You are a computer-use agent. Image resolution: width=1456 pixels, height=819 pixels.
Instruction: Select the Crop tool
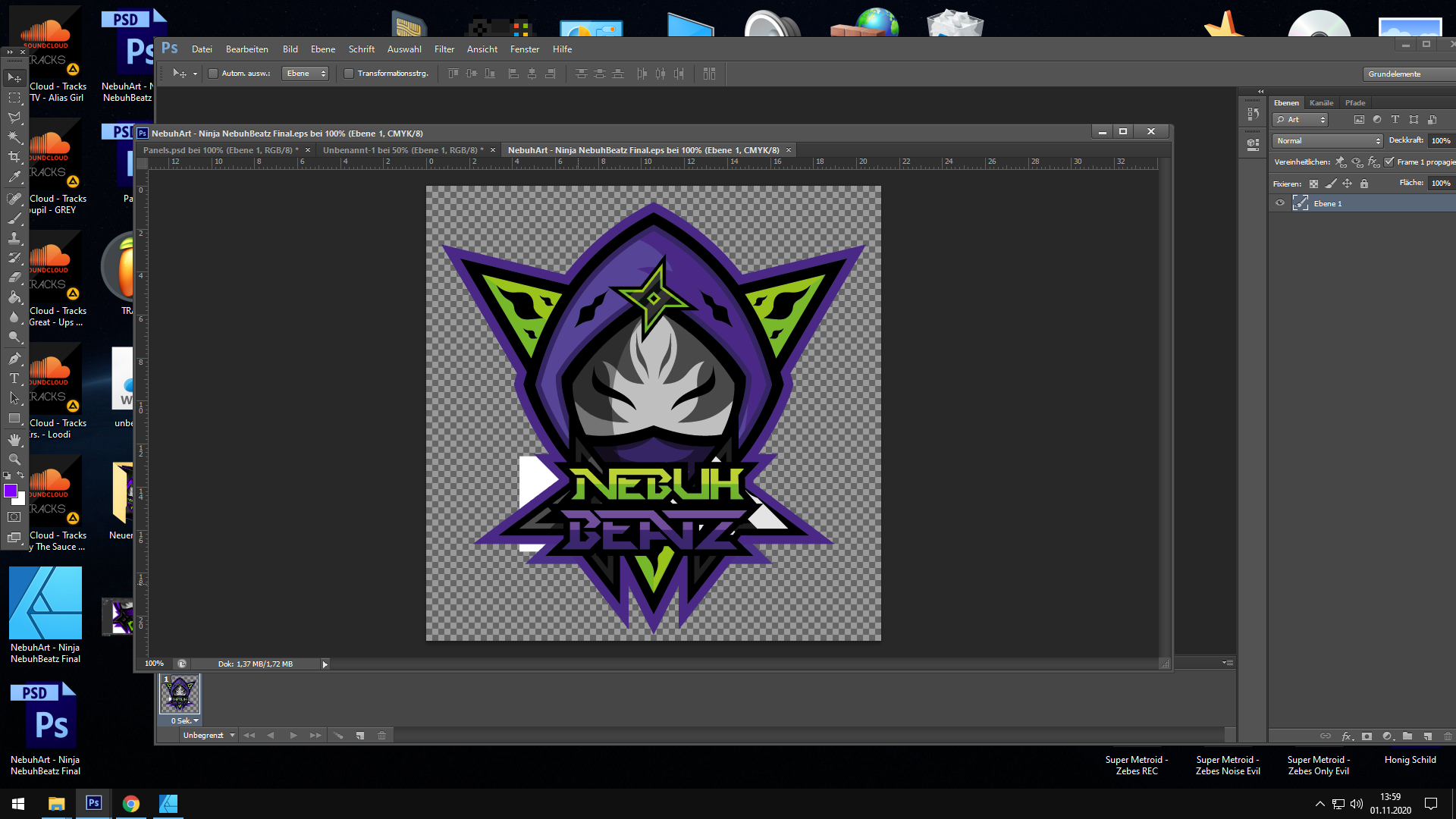pyautogui.click(x=14, y=157)
